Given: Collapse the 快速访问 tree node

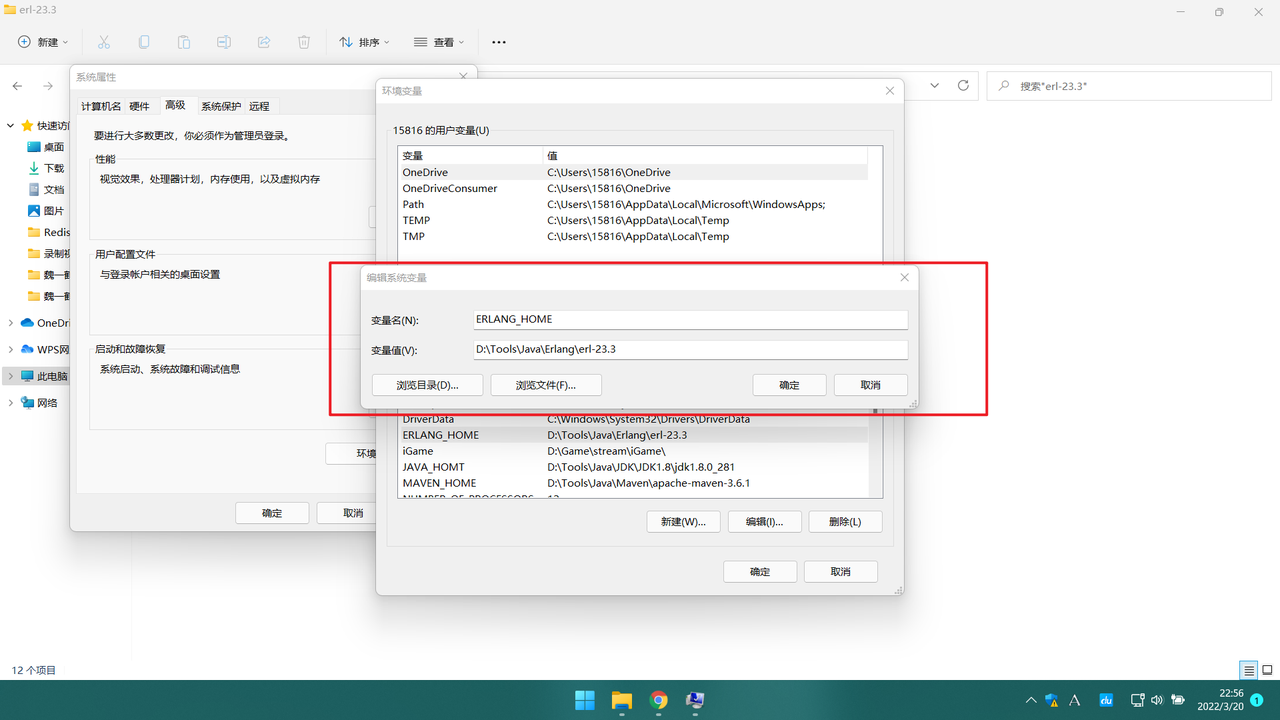Looking at the screenshot, I should coord(11,126).
